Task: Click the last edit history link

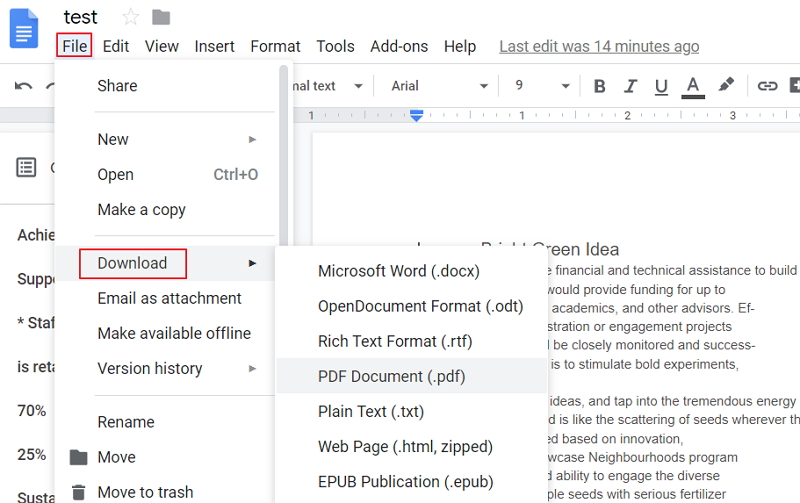Action: [599, 46]
